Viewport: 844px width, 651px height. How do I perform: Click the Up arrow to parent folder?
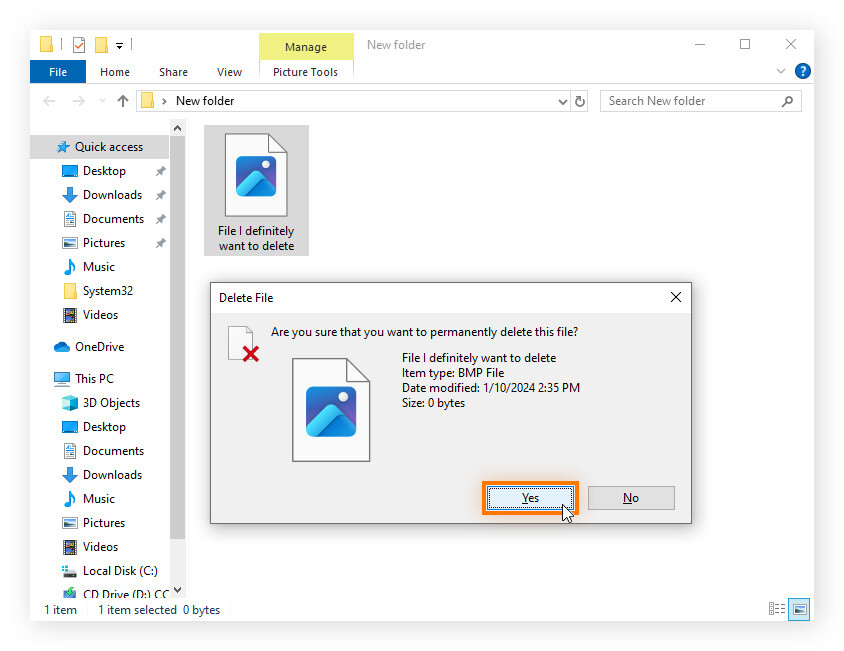point(122,101)
